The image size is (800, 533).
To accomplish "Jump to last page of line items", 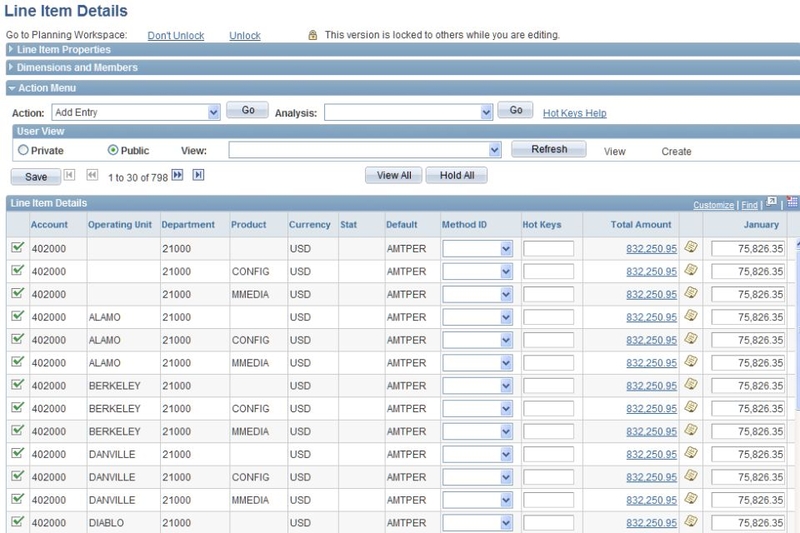I will pos(198,175).
